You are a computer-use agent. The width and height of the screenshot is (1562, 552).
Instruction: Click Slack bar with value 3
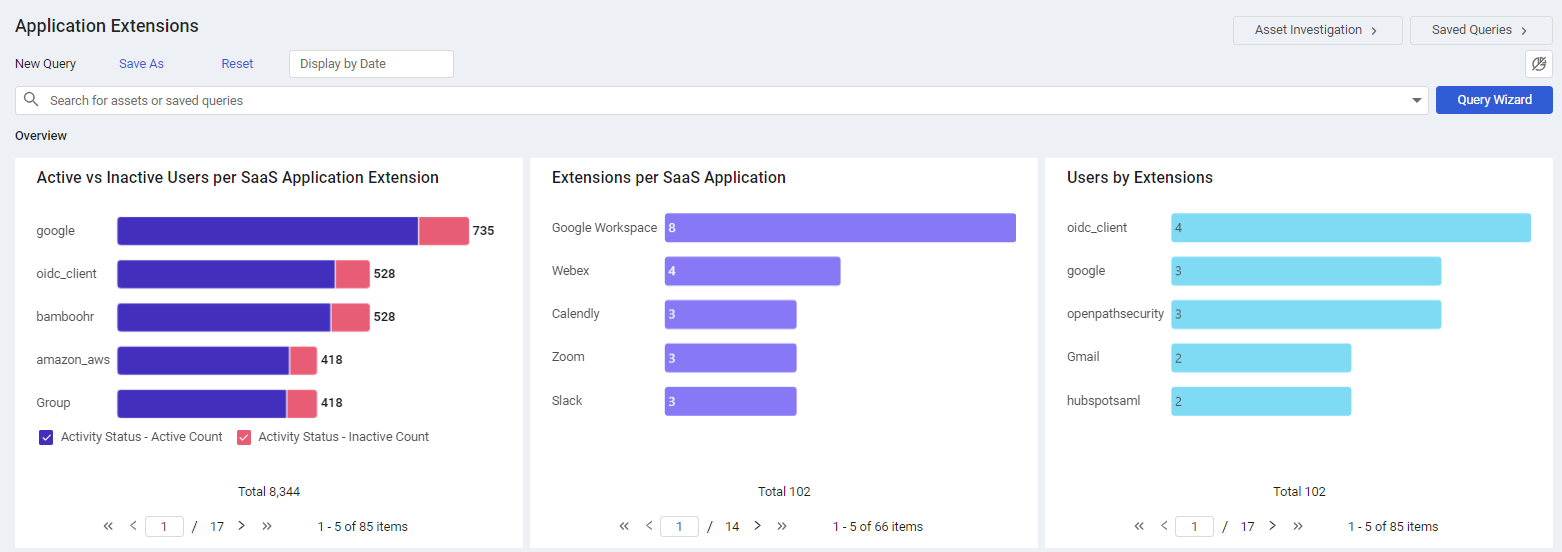click(x=730, y=401)
